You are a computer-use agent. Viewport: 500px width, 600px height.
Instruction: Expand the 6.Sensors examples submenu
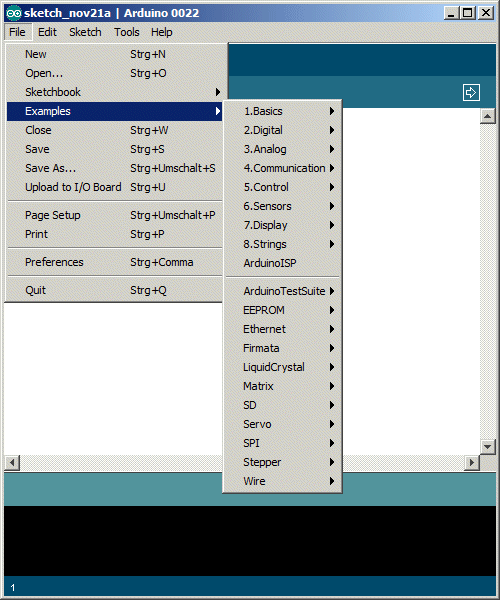click(282, 206)
